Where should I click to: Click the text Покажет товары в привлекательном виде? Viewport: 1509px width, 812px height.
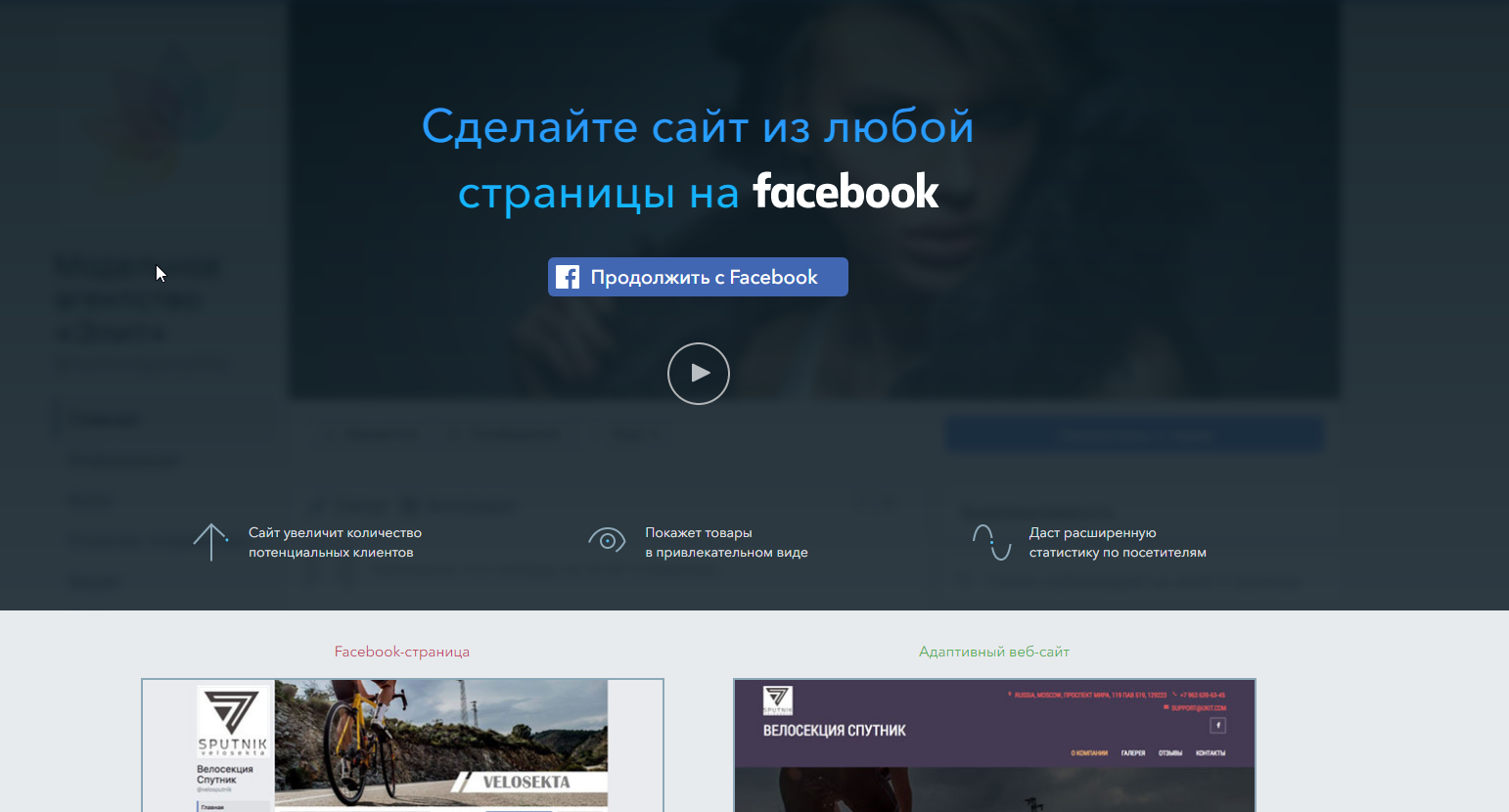(x=726, y=542)
